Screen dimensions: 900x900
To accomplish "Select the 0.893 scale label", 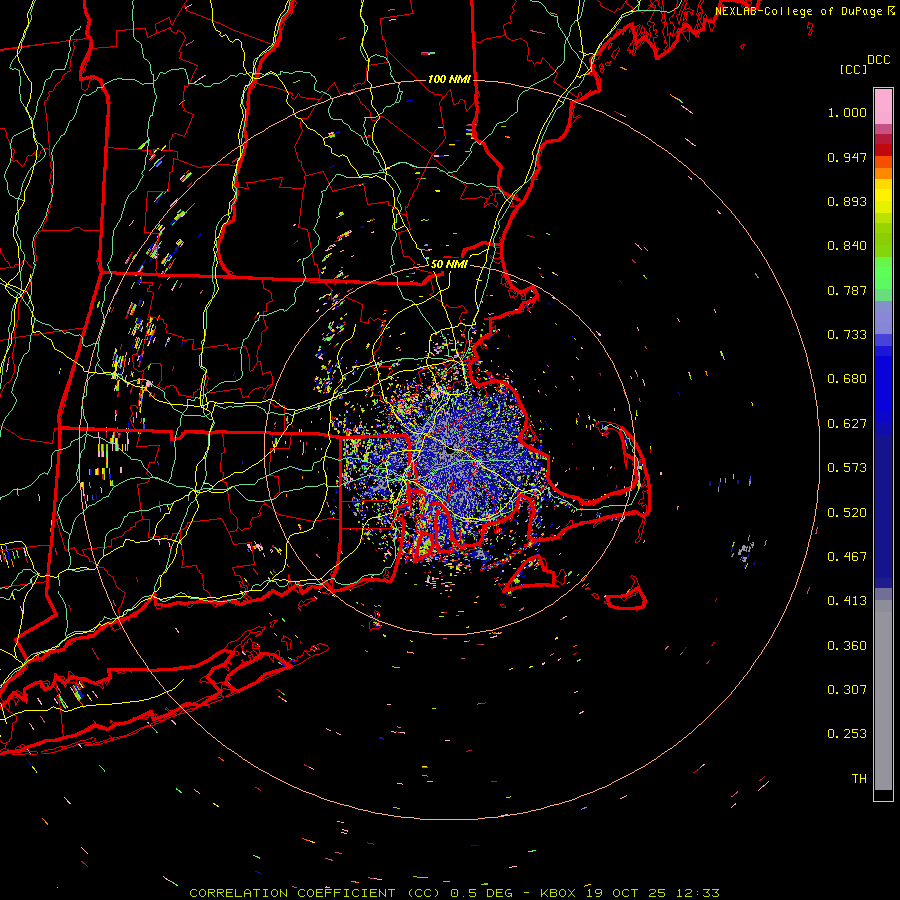I will coord(847,201).
